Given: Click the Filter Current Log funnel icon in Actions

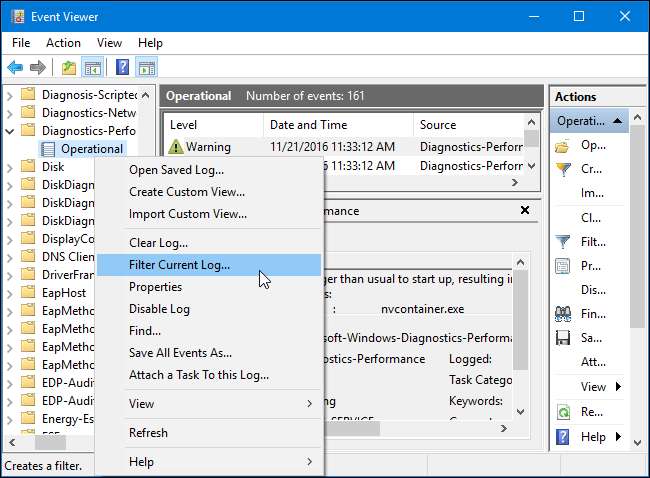Looking at the screenshot, I should pos(563,242).
